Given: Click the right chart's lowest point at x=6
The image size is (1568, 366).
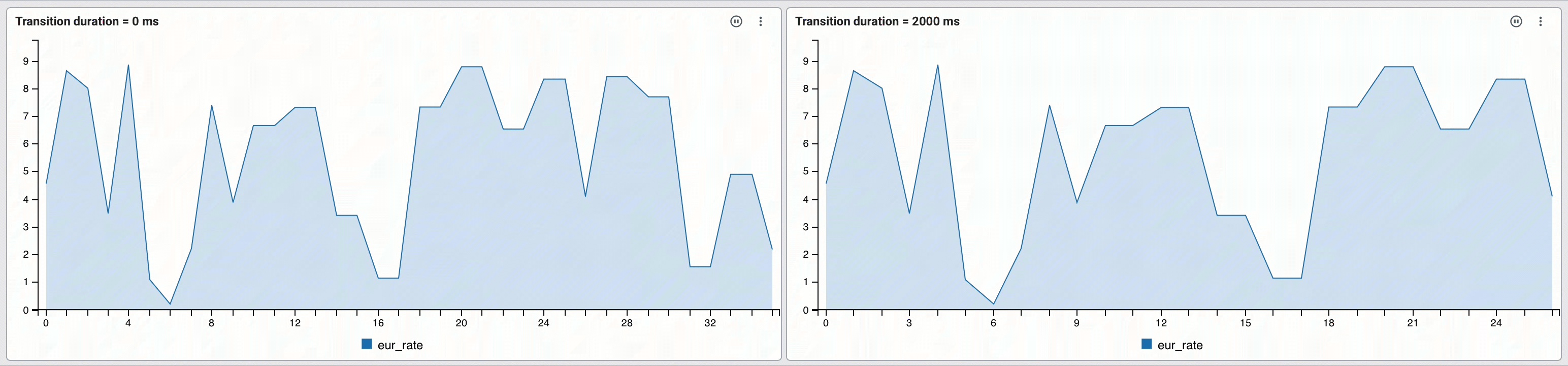Looking at the screenshot, I should [993, 304].
